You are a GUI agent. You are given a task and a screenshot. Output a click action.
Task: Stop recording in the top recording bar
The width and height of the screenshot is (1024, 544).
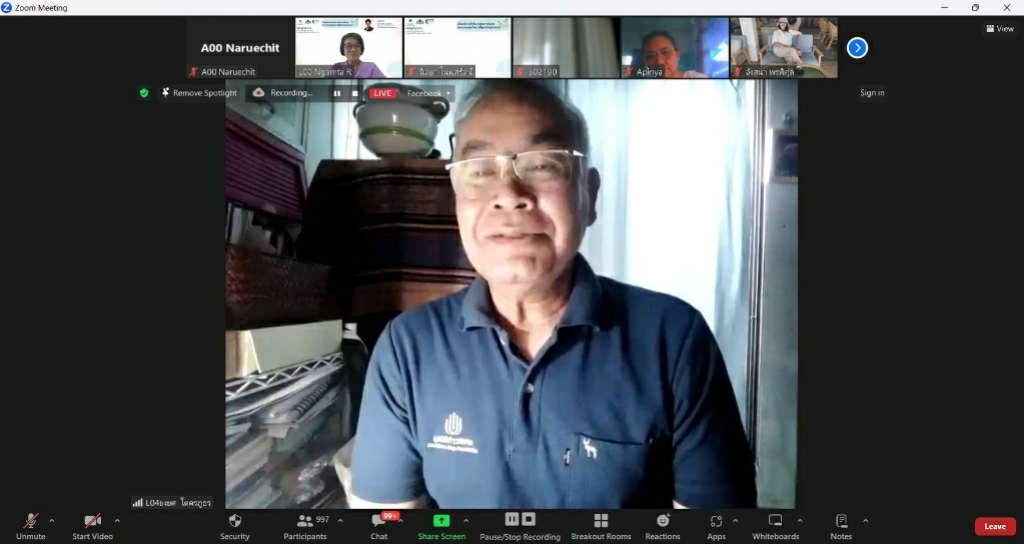tap(355, 93)
